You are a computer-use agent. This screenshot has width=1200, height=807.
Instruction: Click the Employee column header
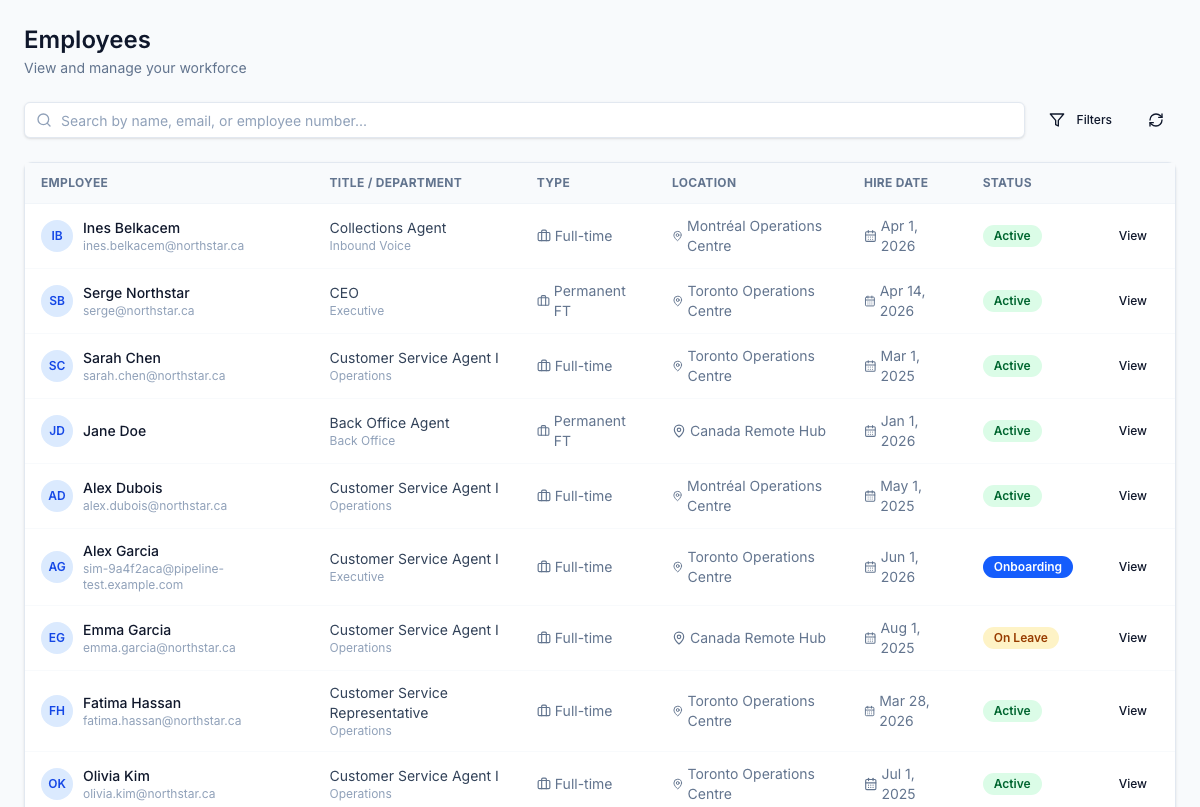click(x=74, y=183)
